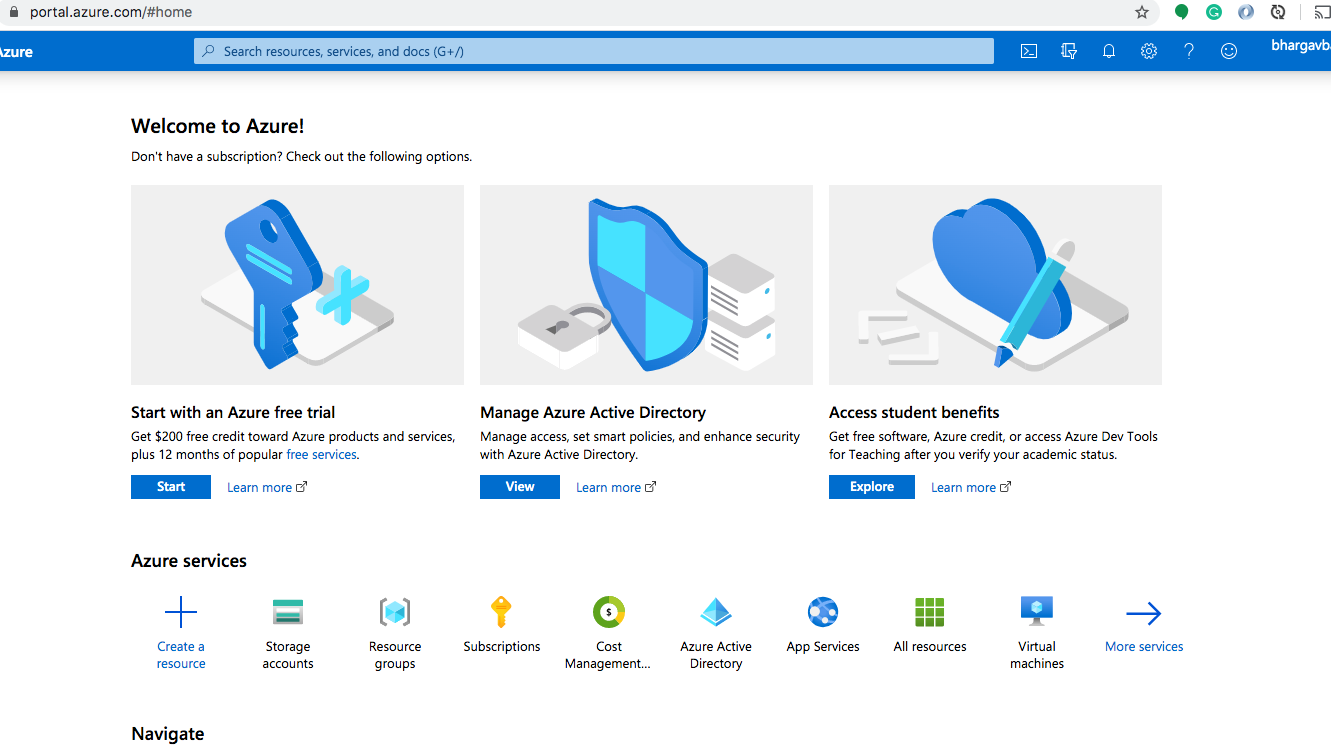
Task: Click the Active Directory shield illustration
Action: coord(646,285)
